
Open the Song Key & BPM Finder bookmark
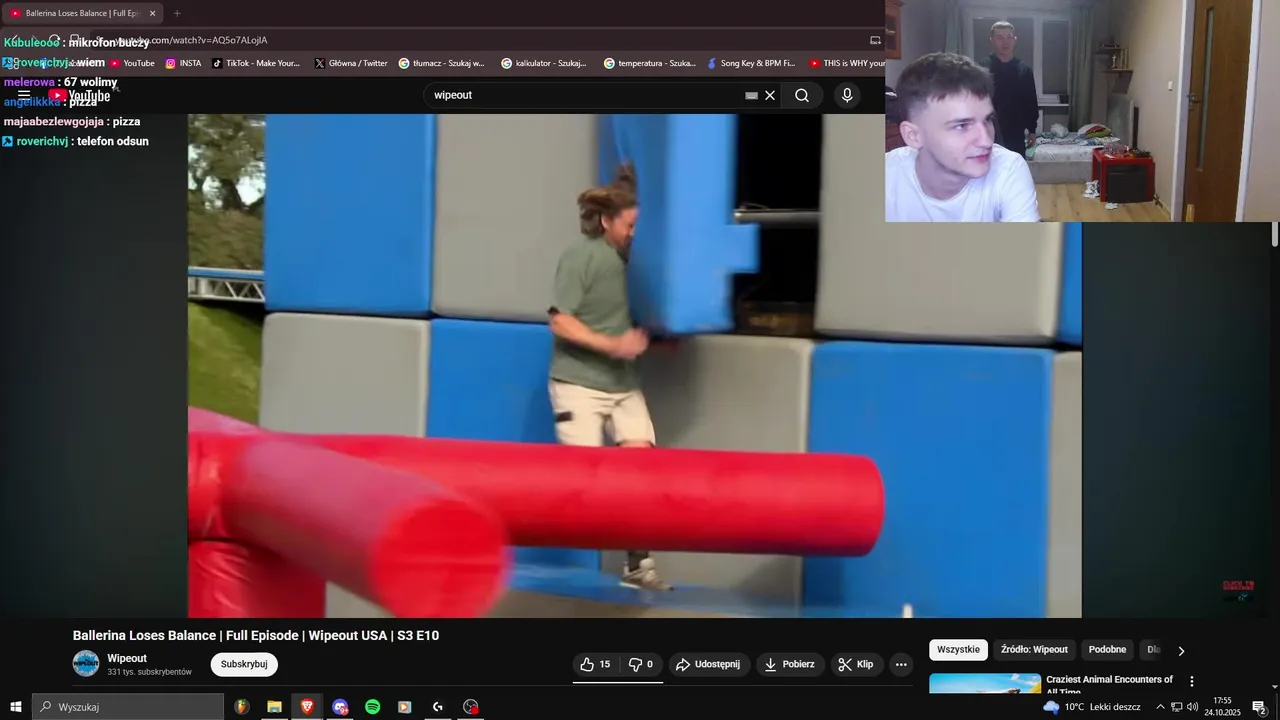tap(751, 63)
